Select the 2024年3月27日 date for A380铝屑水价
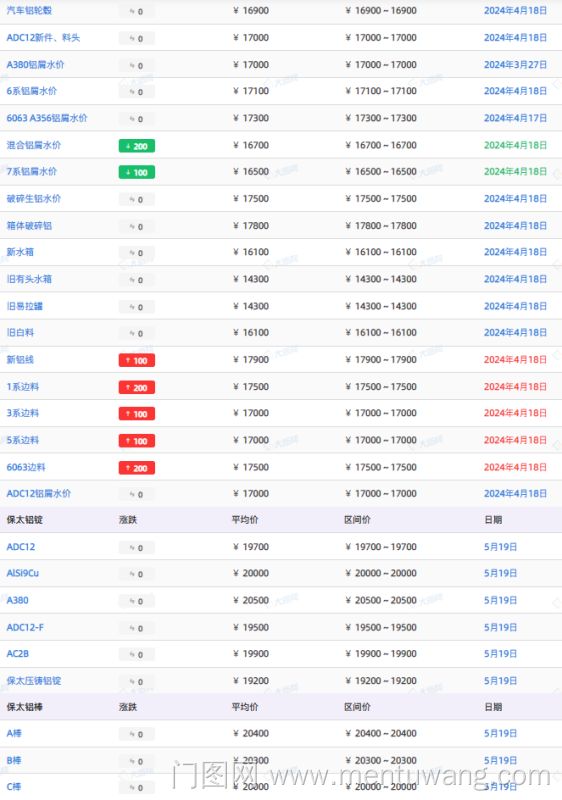This screenshot has width=562, height=800. pos(515,65)
